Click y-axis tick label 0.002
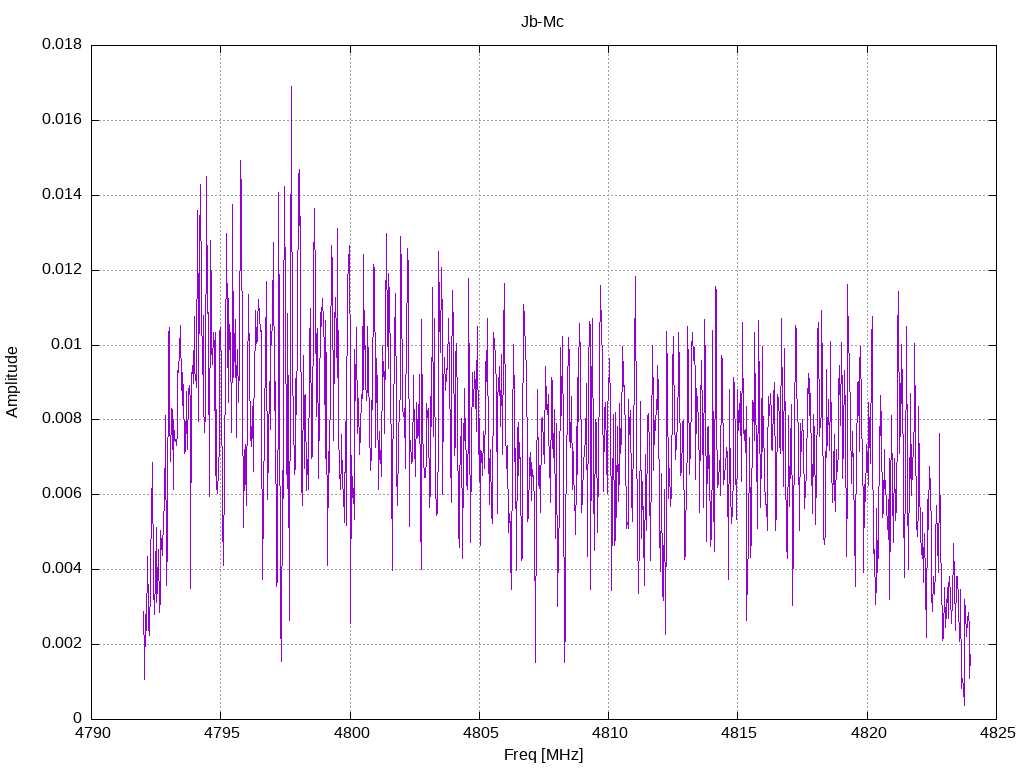 click(62, 643)
